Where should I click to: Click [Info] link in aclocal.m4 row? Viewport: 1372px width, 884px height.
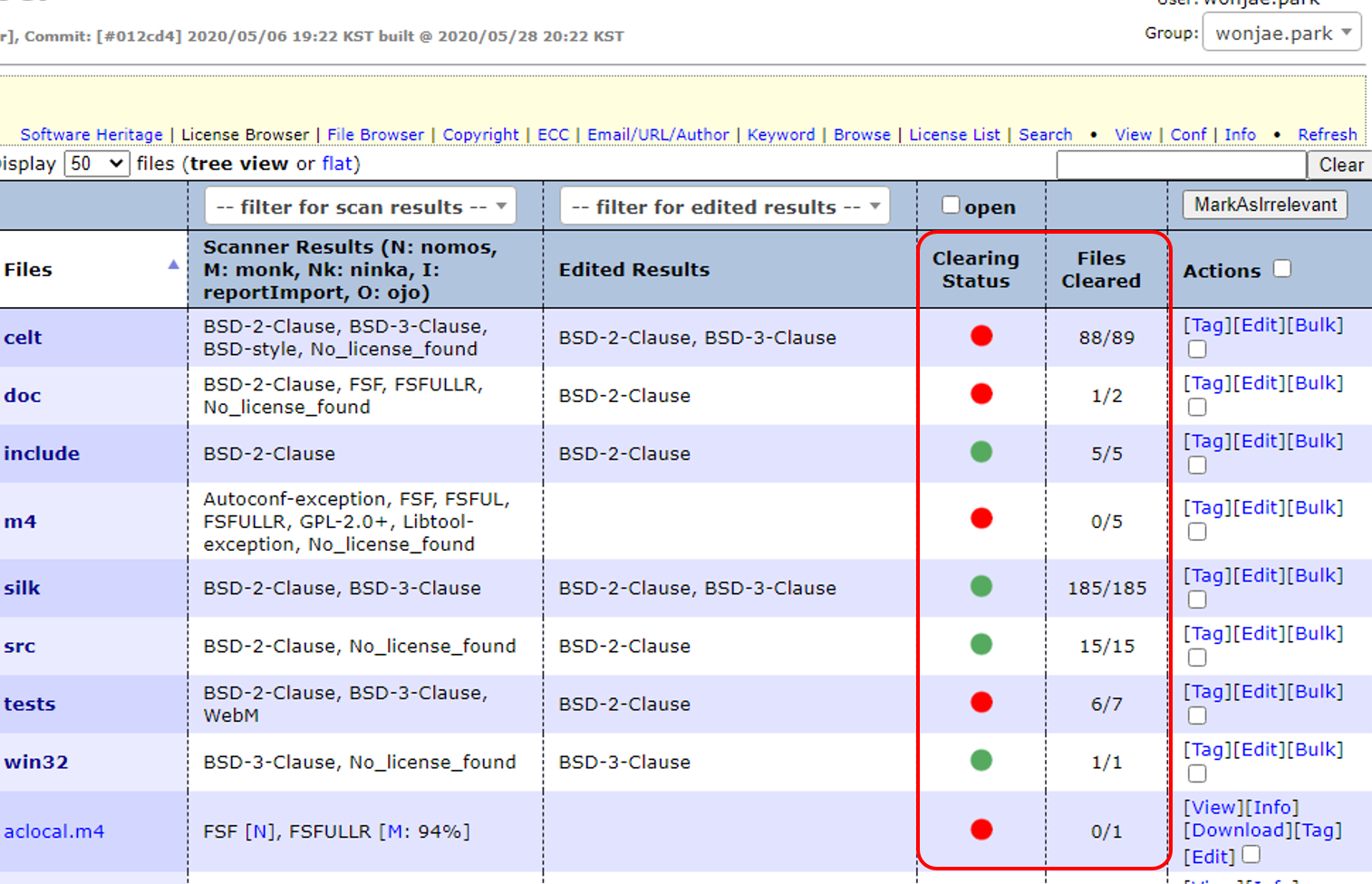point(1272,807)
